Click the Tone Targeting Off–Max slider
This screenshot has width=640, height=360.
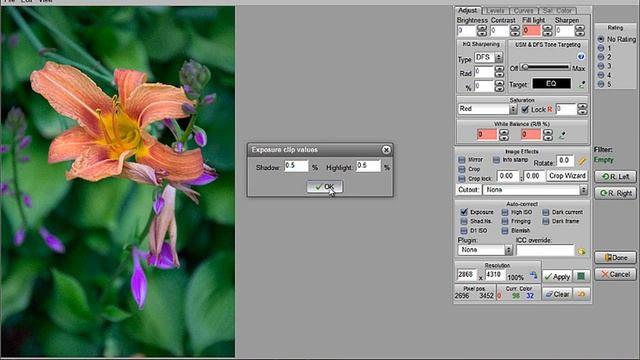[545, 67]
